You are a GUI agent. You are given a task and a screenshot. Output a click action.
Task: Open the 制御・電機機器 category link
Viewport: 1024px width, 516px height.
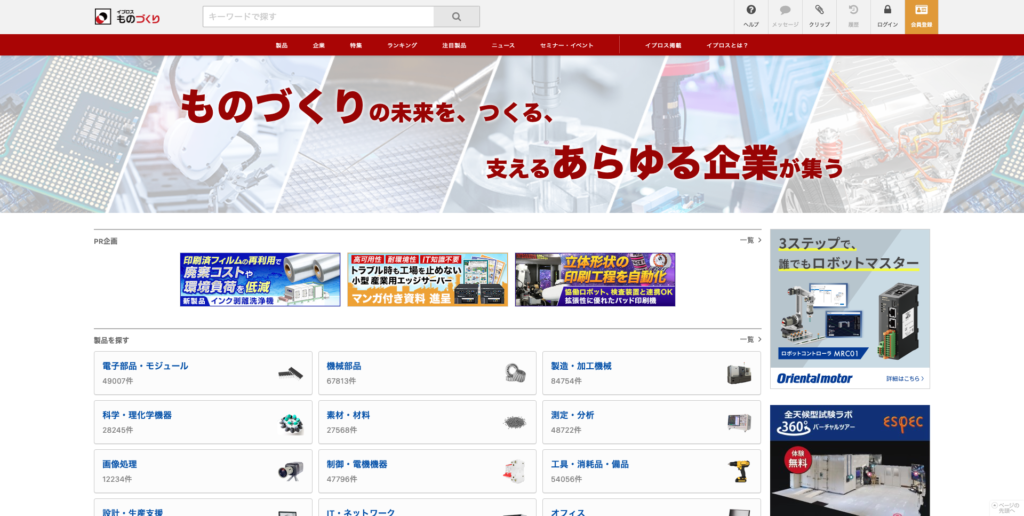tap(357, 464)
